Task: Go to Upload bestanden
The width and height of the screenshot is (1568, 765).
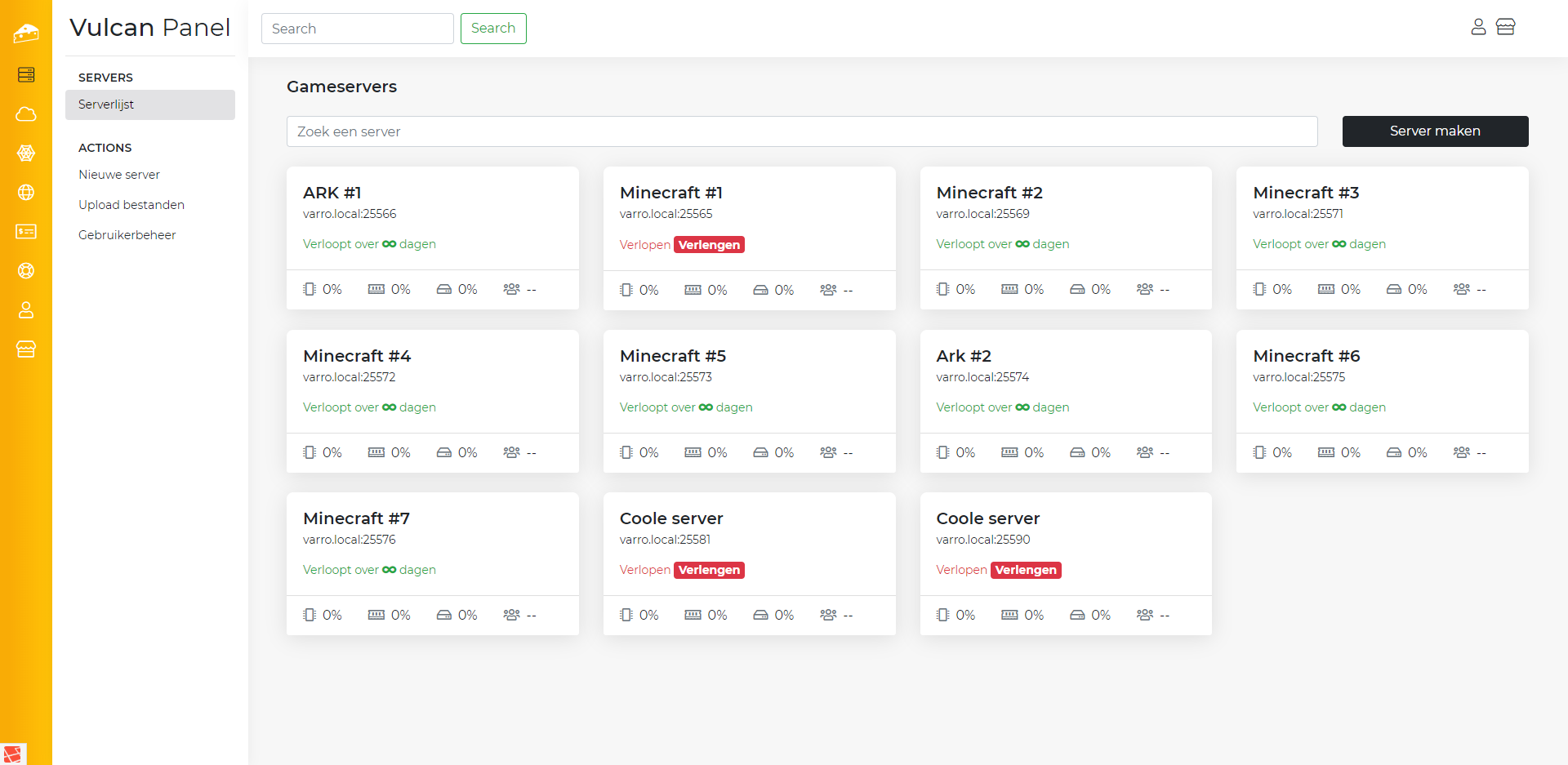Action: pyautogui.click(x=131, y=205)
